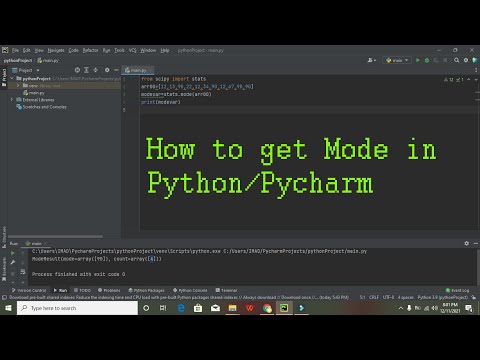Open the Version Control tool window
480x360 pixels.
29,290
